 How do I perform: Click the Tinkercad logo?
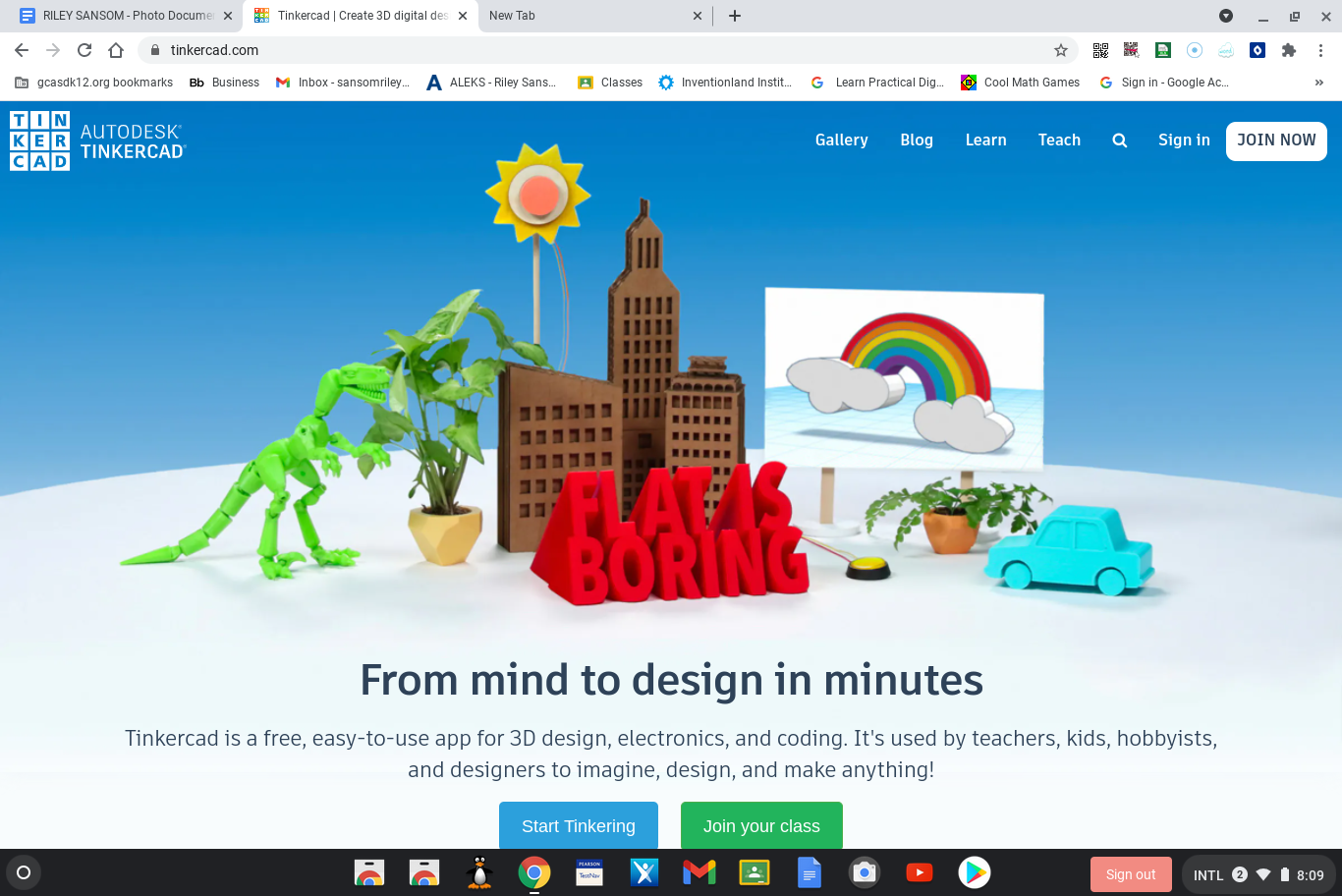point(39,140)
